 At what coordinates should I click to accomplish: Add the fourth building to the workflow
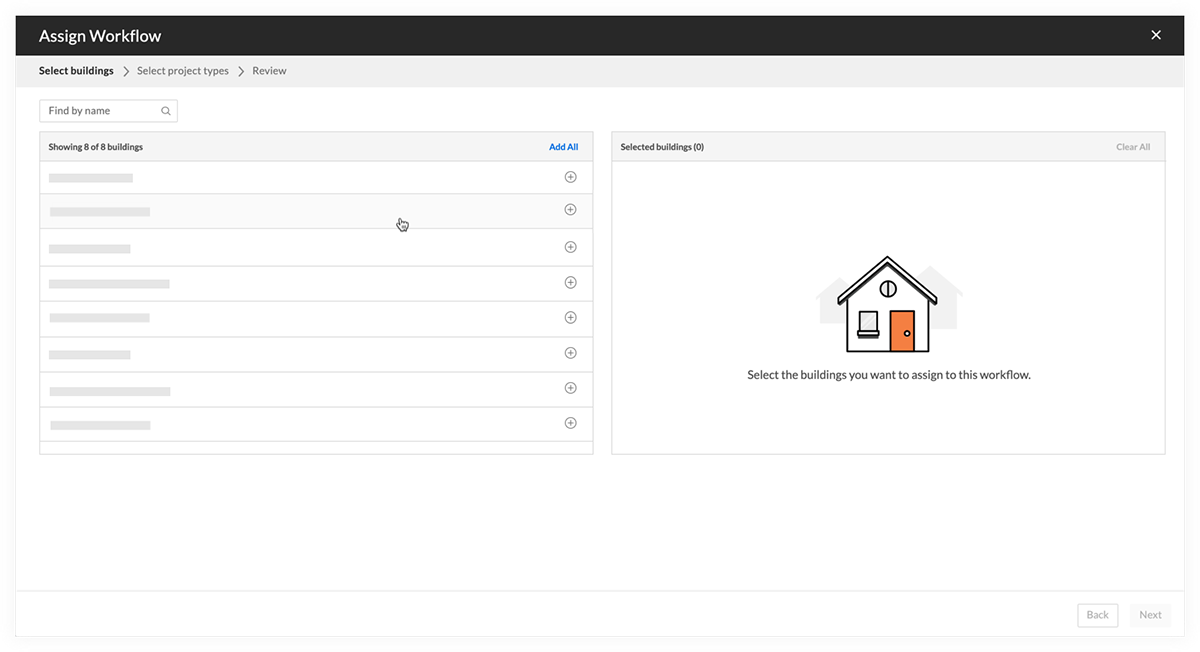pyautogui.click(x=570, y=282)
